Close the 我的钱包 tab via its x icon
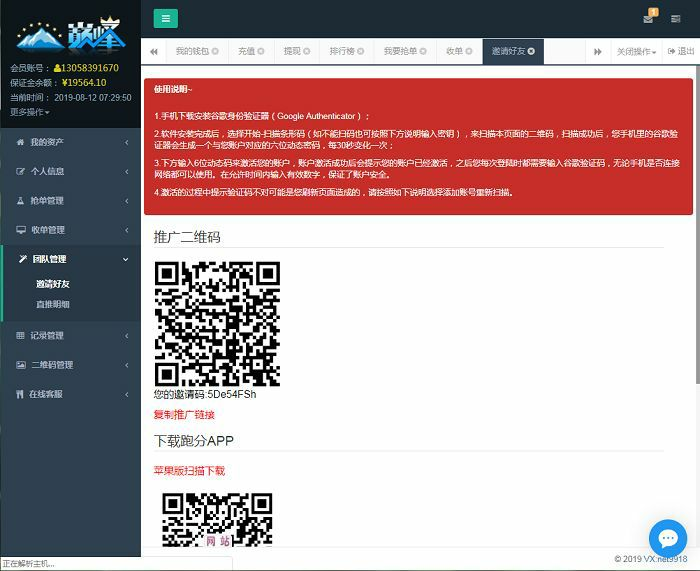The width and height of the screenshot is (700, 571). 215,51
